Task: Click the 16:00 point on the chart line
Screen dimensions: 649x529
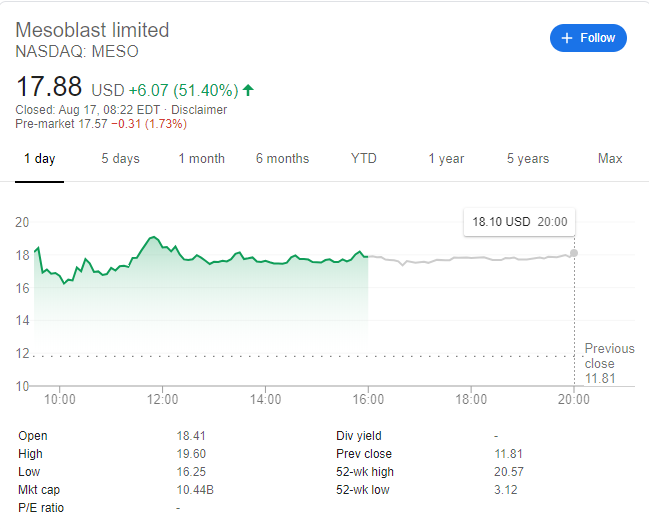Action: [x=368, y=257]
